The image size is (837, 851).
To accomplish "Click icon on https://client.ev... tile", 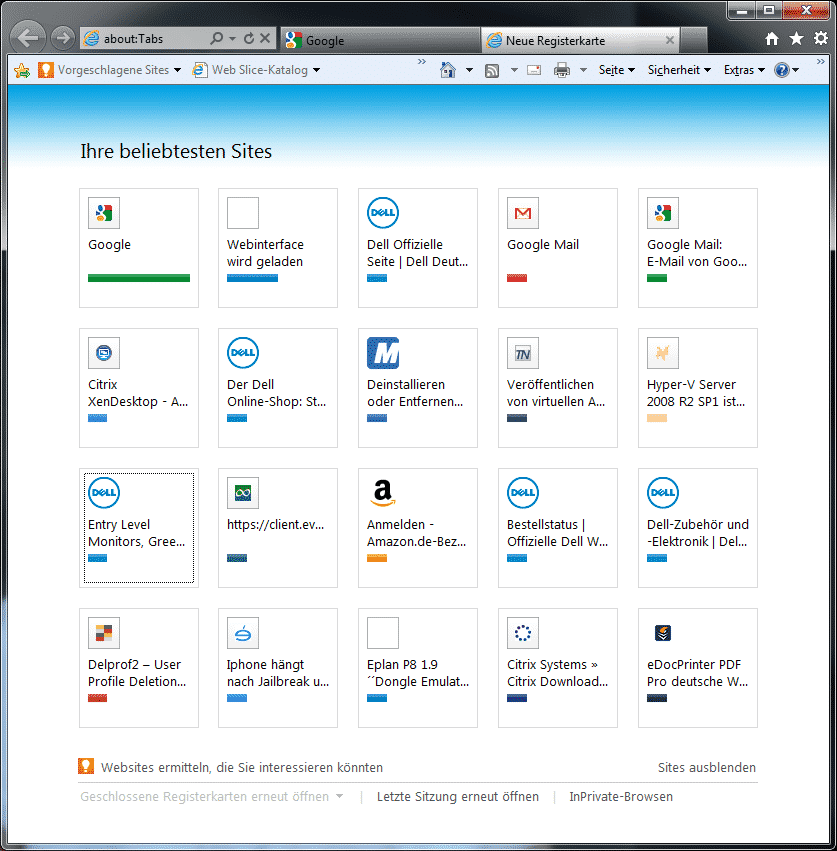I will tap(243, 493).
